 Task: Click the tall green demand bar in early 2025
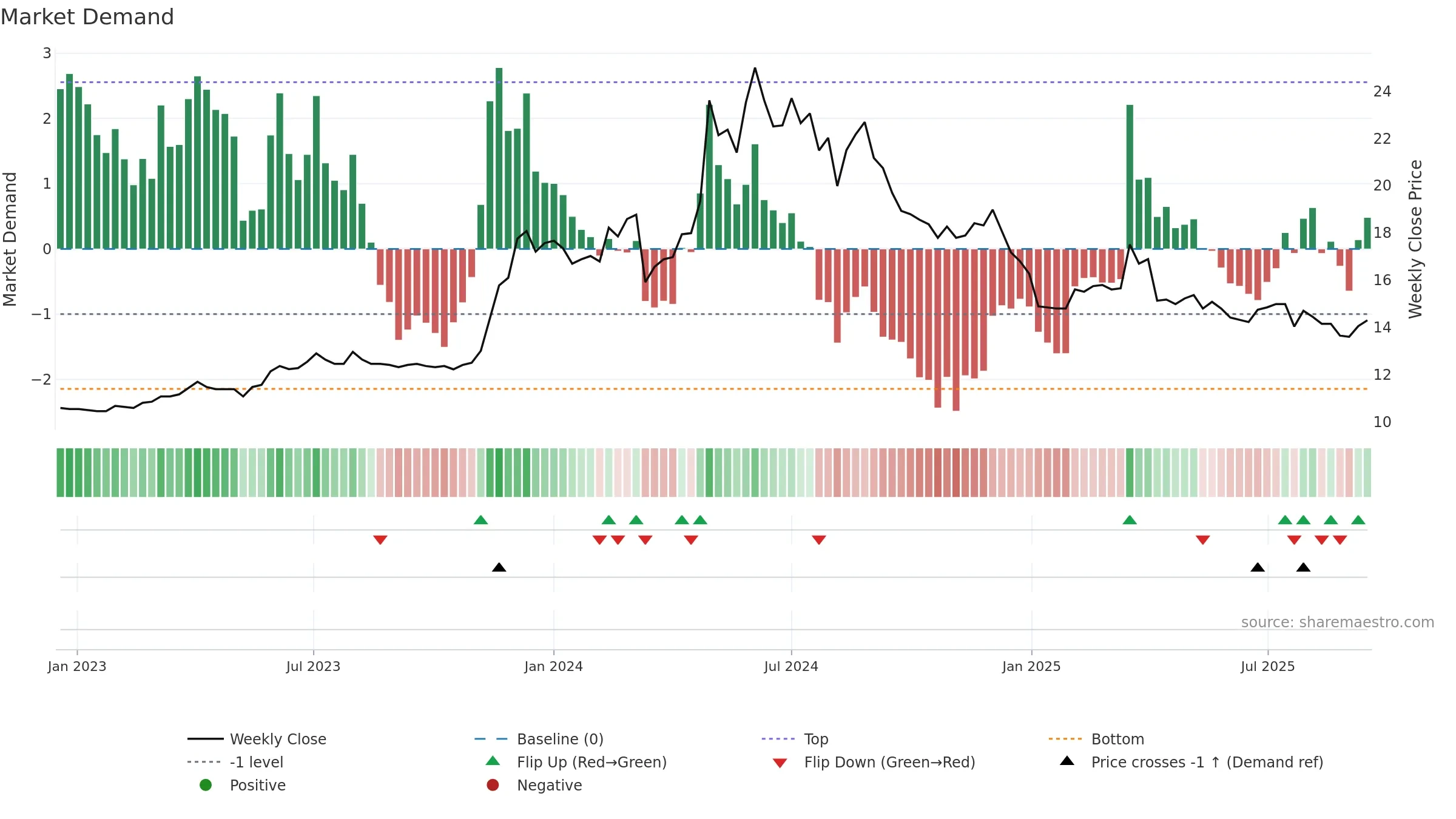tap(1130, 177)
